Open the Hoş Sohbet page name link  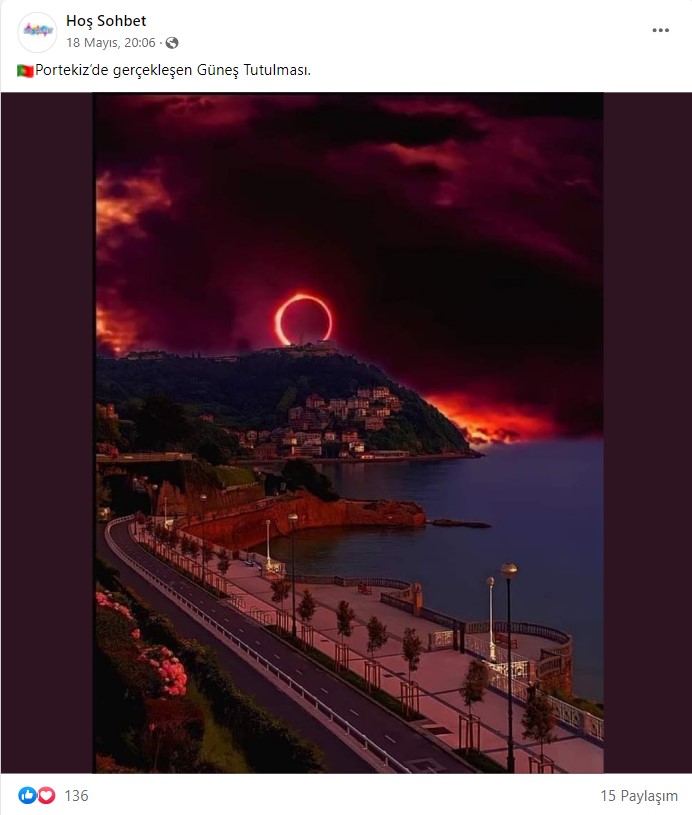click(106, 21)
